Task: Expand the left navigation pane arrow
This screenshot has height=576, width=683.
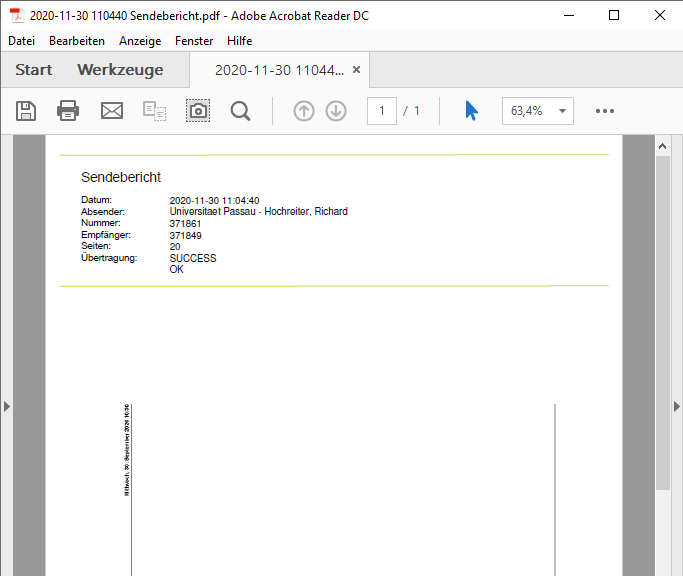Action: point(7,407)
